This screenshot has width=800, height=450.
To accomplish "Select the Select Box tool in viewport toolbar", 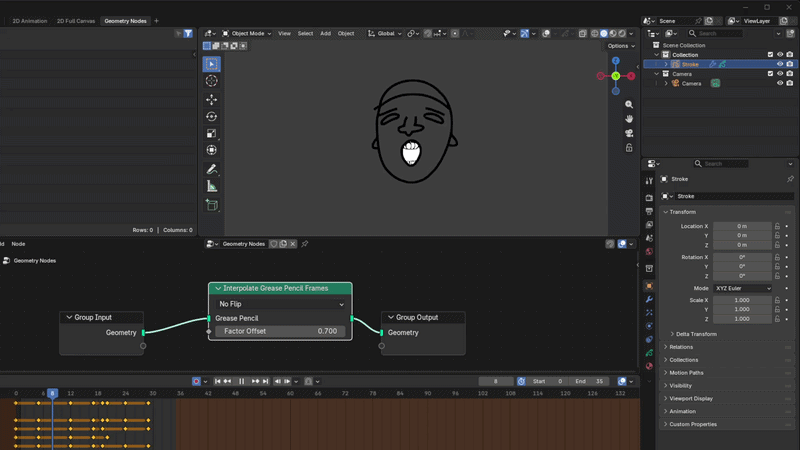I will click(211, 64).
